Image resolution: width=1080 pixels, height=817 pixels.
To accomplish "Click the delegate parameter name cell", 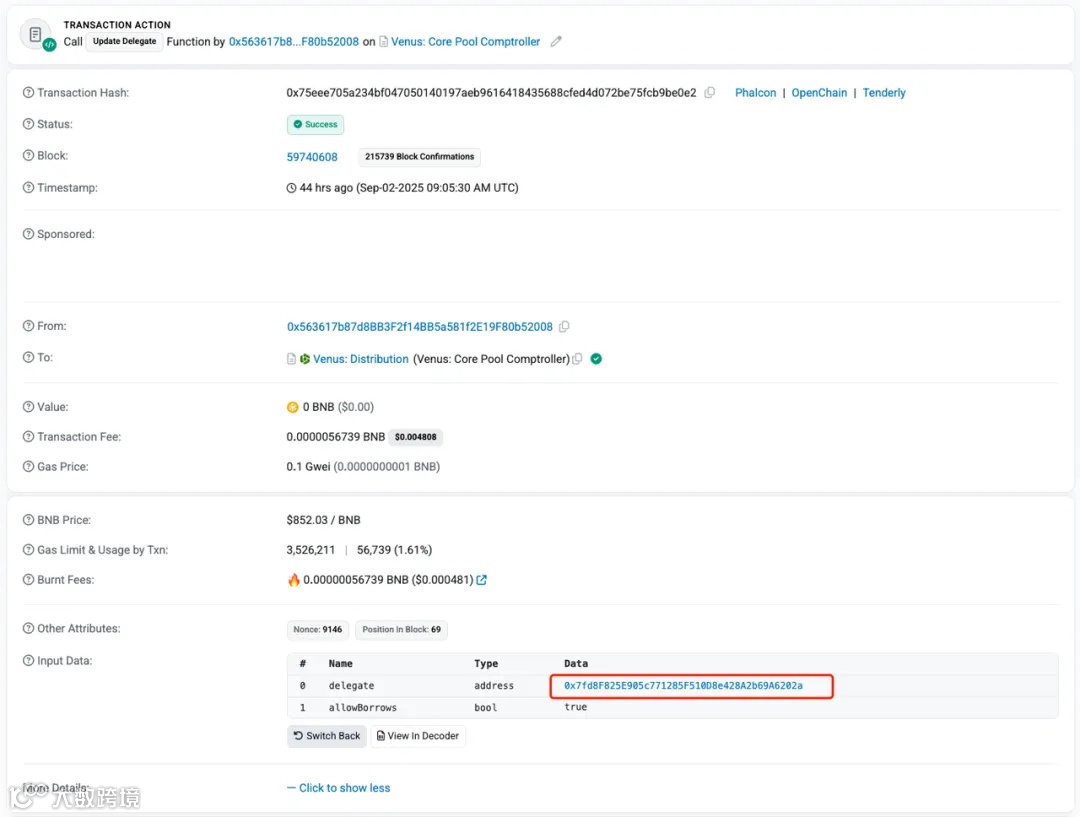I will pyautogui.click(x=351, y=685).
